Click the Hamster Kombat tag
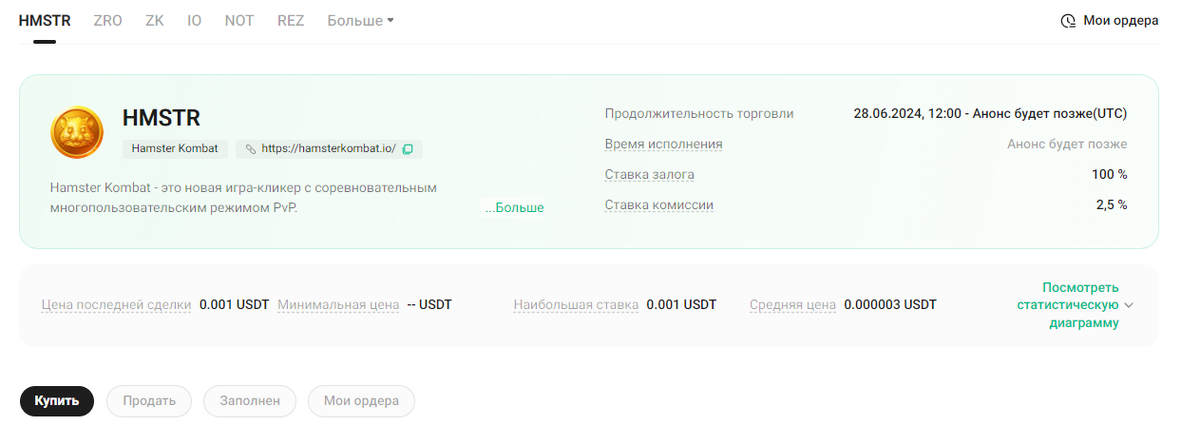Image resolution: width=1200 pixels, height=445 pixels. 175,149
